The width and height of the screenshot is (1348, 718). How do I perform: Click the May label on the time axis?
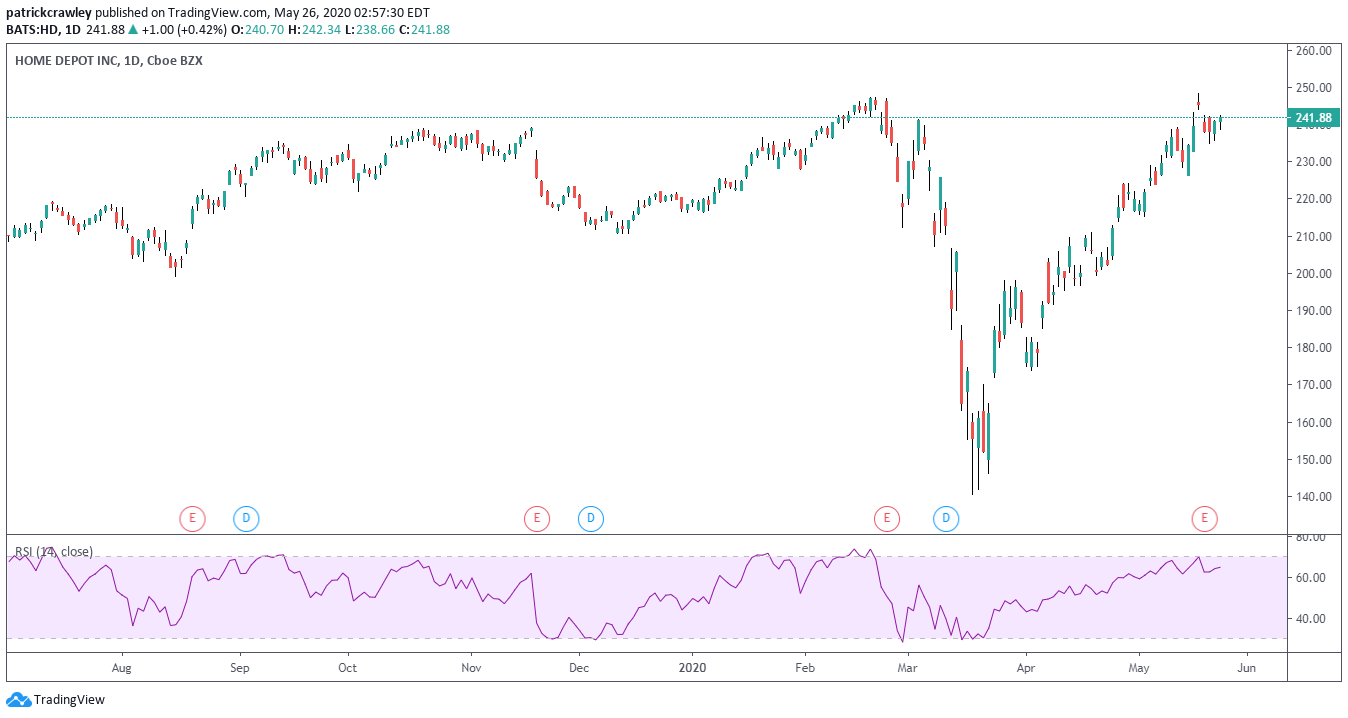pyautogui.click(x=1139, y=666)
